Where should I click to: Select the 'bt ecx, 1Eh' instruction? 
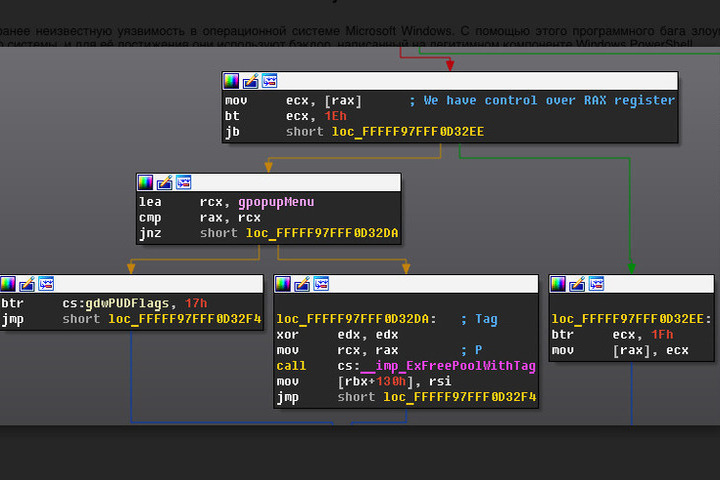286,116
